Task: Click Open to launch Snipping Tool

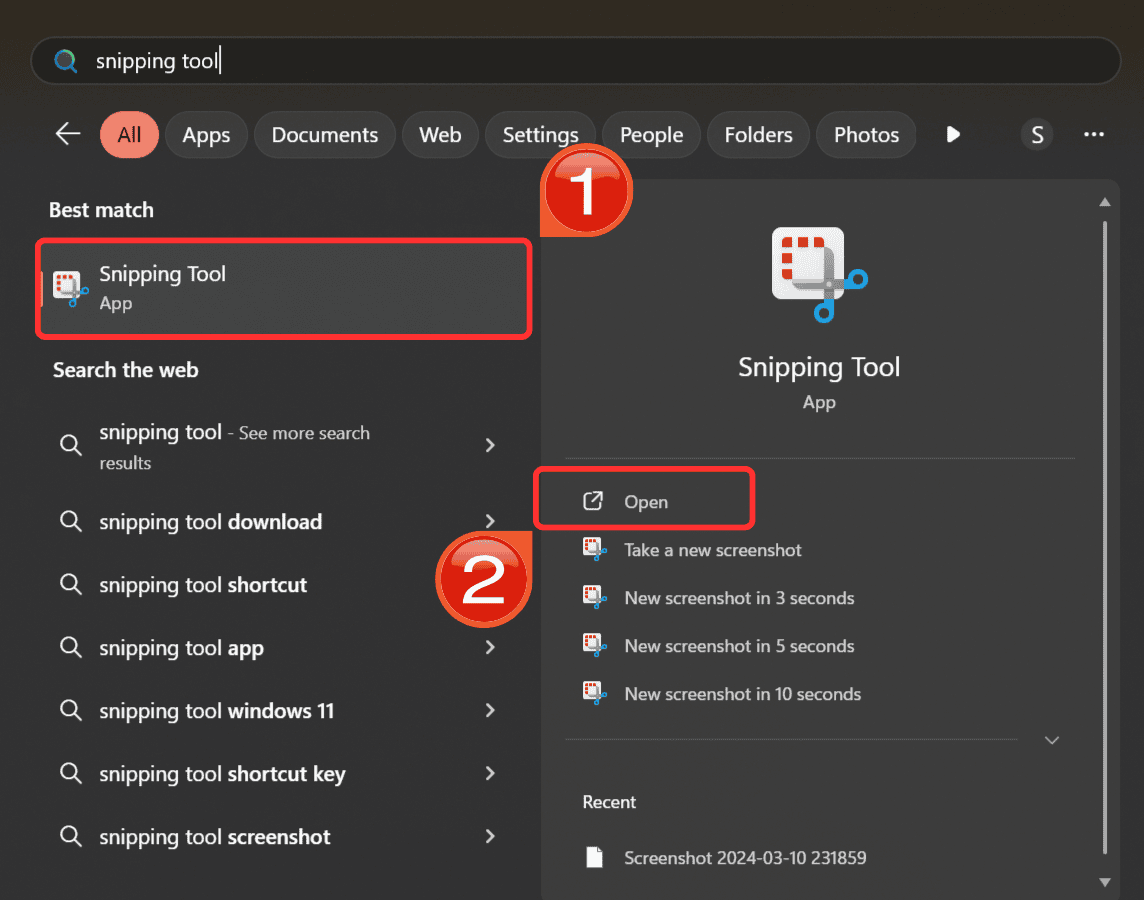Action: point(645,502)
